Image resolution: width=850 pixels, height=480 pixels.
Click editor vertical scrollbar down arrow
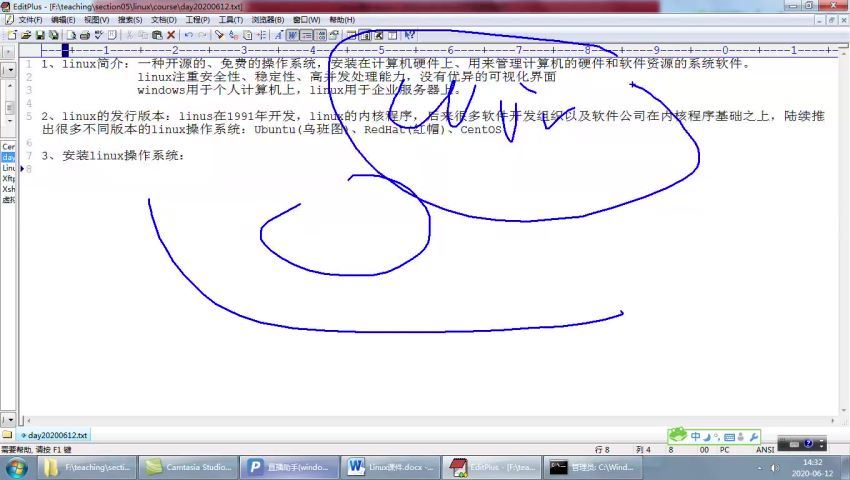pyautogui.click(x=843, y=411)
